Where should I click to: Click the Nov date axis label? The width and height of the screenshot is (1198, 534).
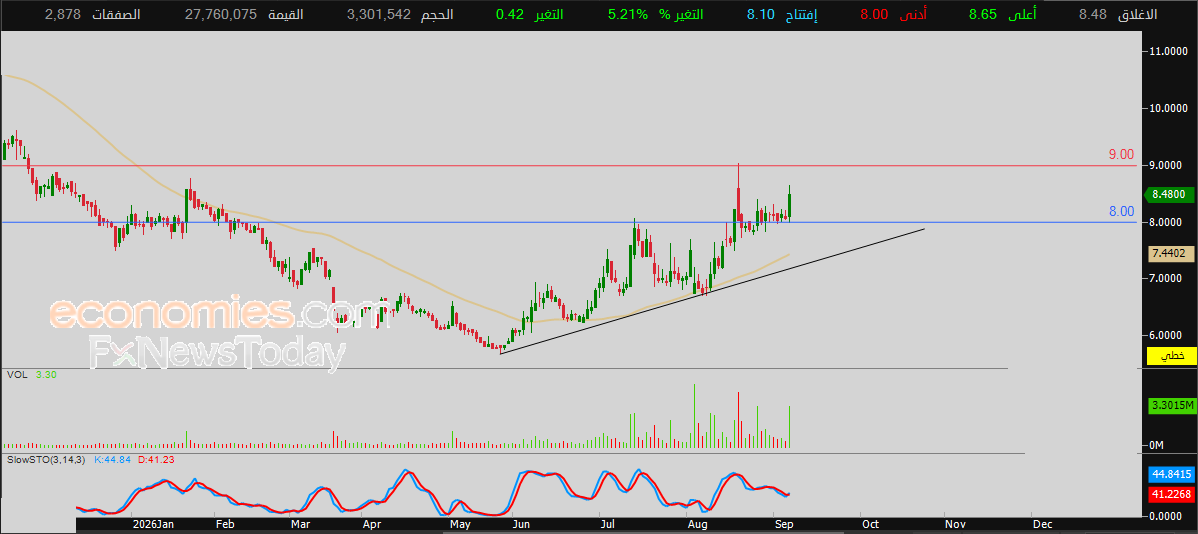tap(954, 525)
